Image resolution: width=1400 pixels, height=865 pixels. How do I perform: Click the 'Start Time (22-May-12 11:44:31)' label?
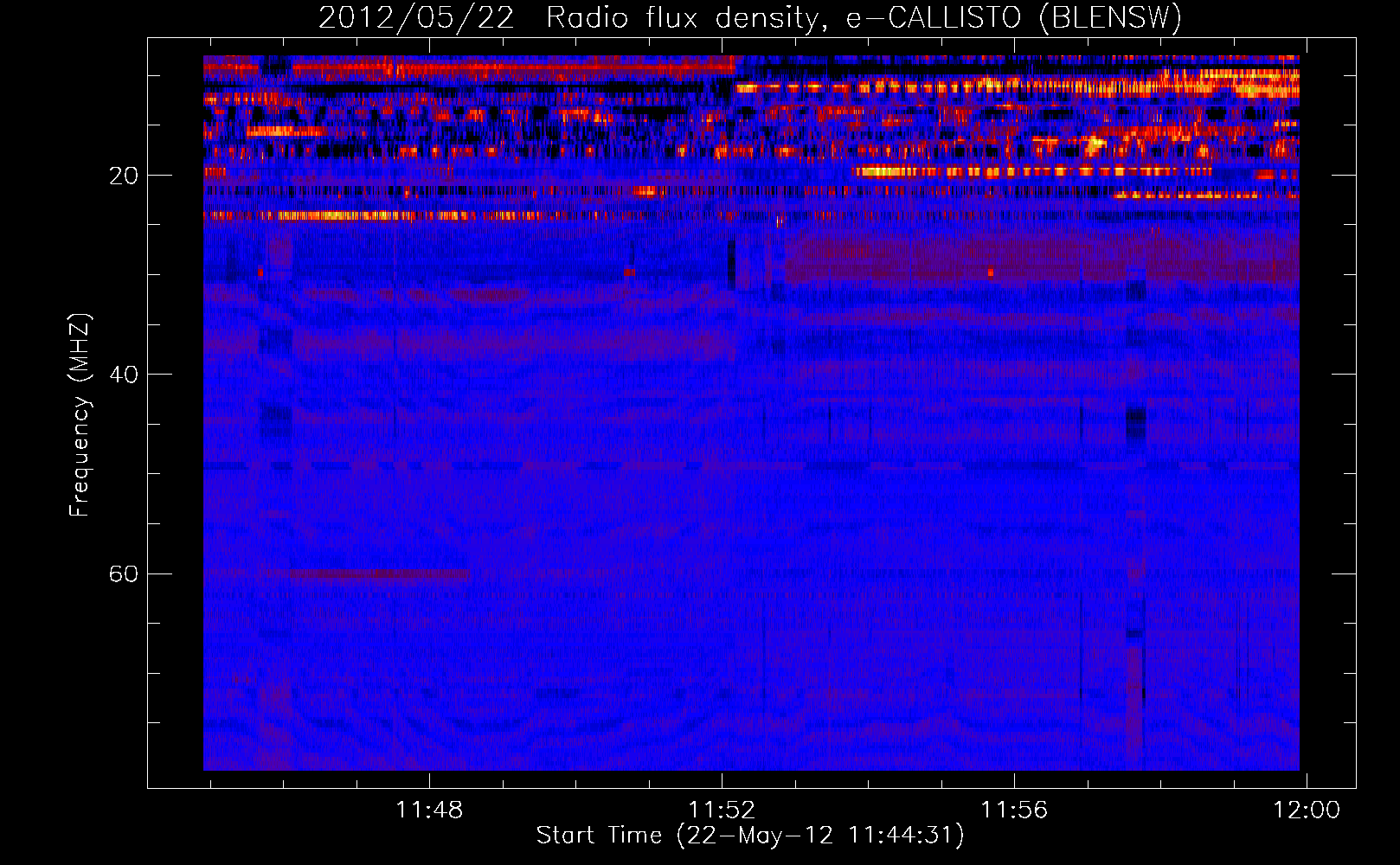pyautogui.click(x=750, y=836)
